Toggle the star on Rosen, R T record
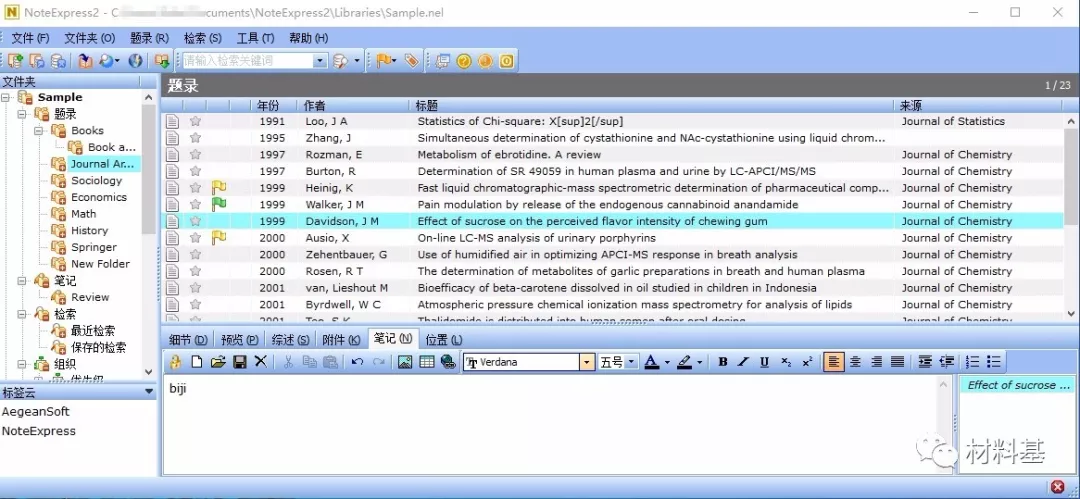This screenshot has width=1080, height=499. click(196, 271)
